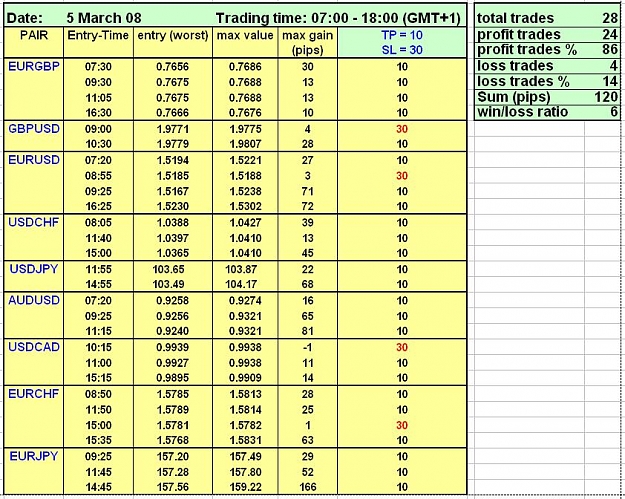Click the AUDUSD pair cell
Screen dimensions: 625x499
click(34, 300)
